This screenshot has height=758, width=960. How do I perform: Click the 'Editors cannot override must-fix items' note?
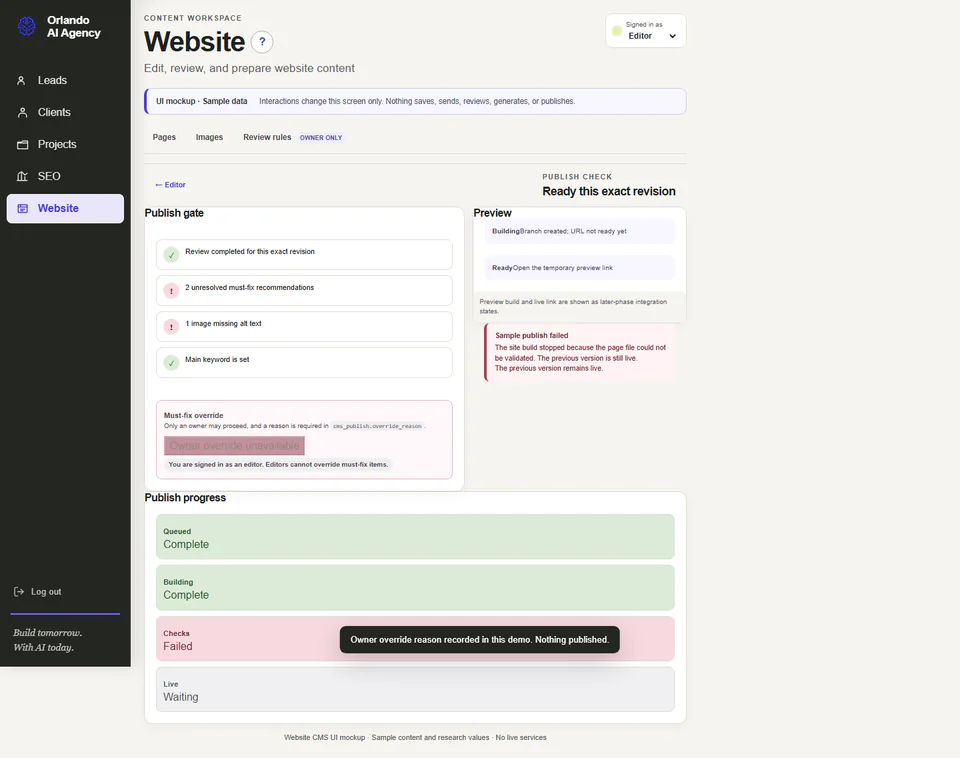point(278,465)
